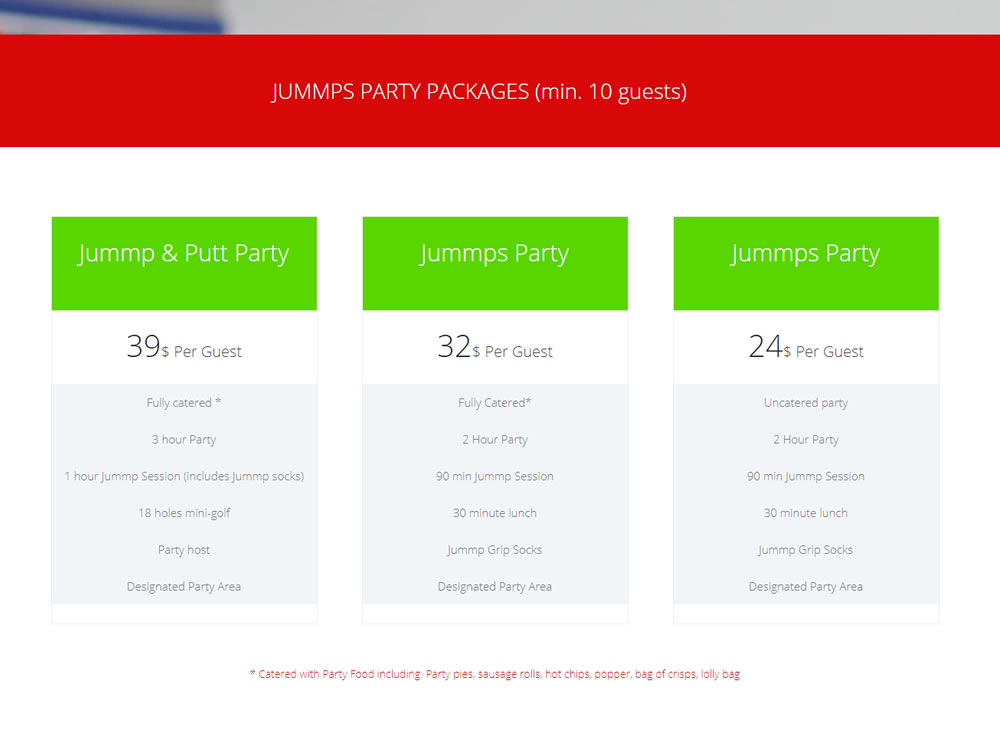The width and height of the screenshot is (1000, 750).
Task: Click the Jummps Party header above $32 price
Action: [495, 254]
